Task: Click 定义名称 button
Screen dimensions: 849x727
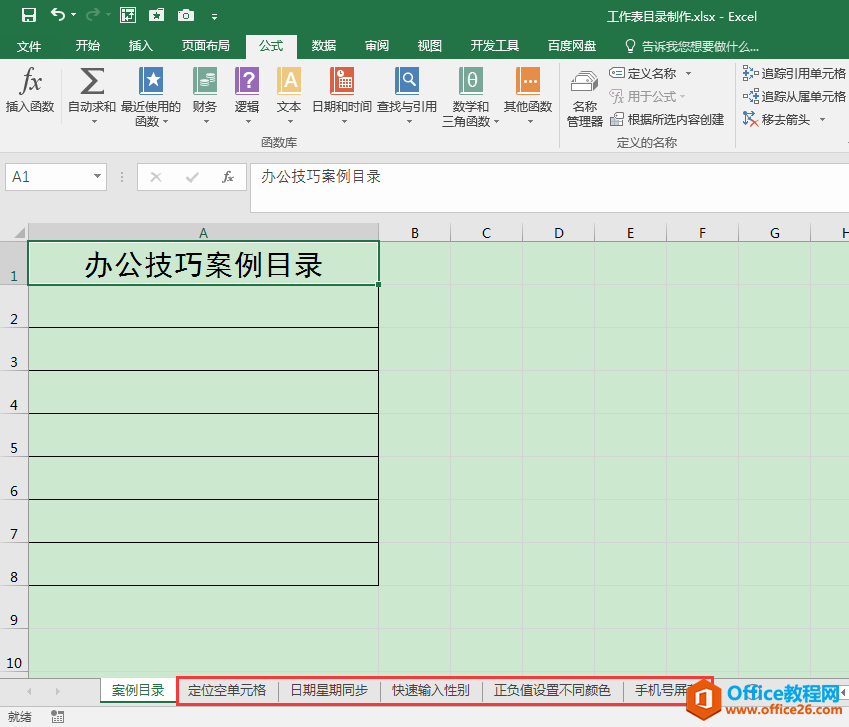Action: (643, 73)
